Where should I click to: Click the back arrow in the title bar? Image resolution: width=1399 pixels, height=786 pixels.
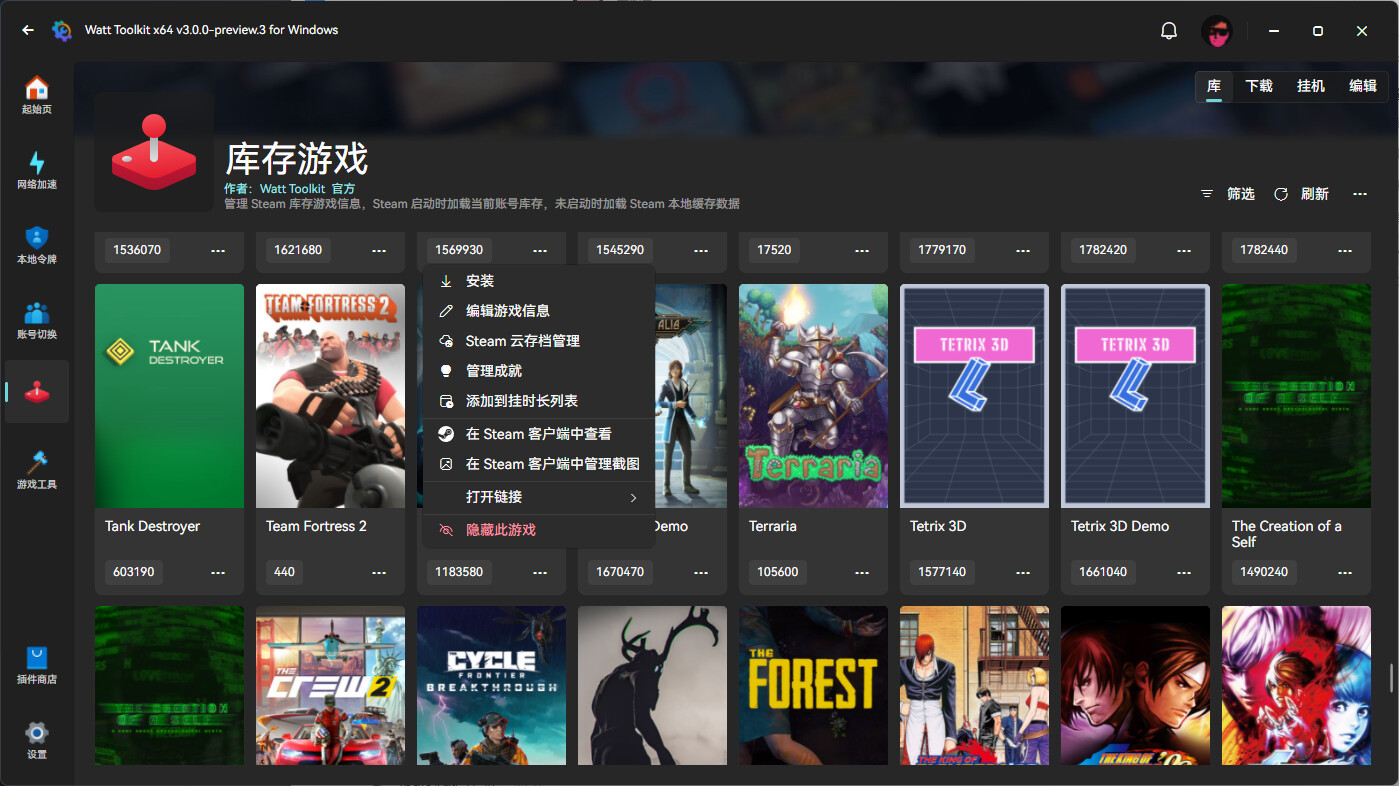(27, 30)
